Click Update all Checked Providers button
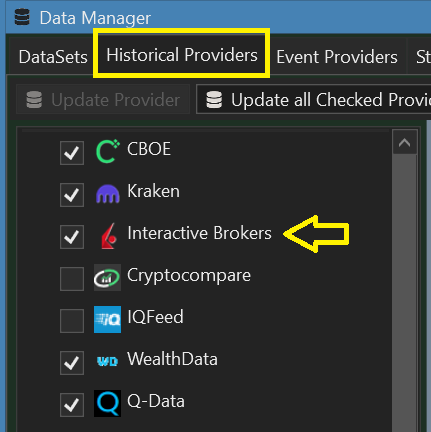This screenshot has width=431, height=432. point(313,99)
